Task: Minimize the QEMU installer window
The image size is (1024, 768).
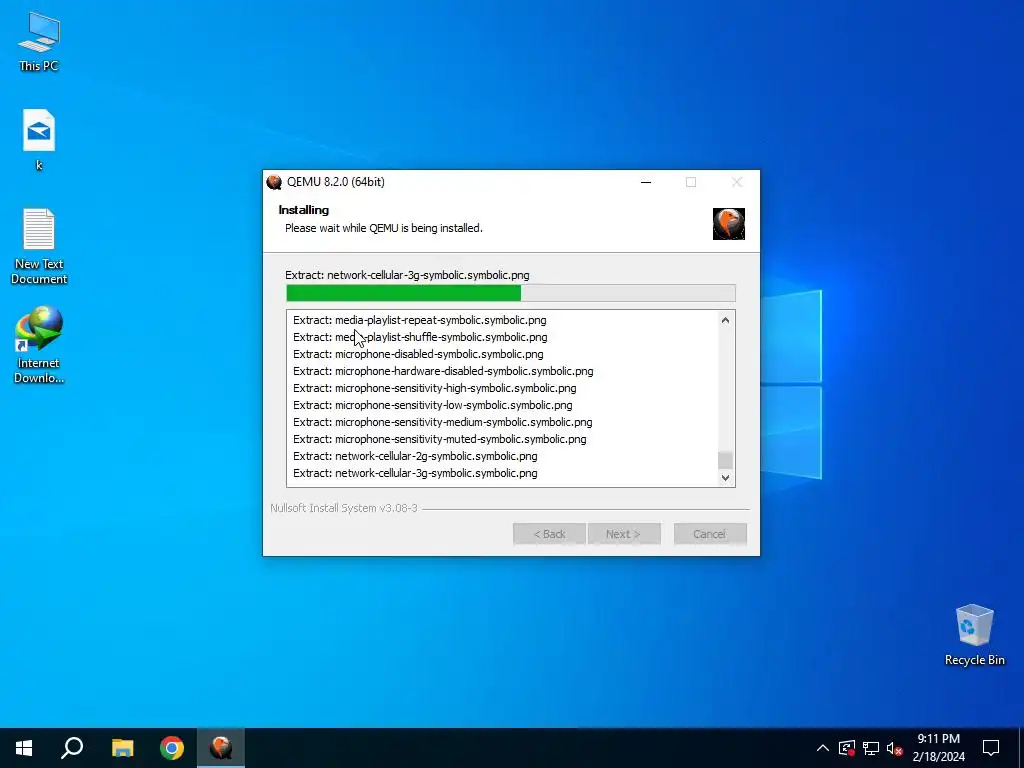Action: coord(646,182)
